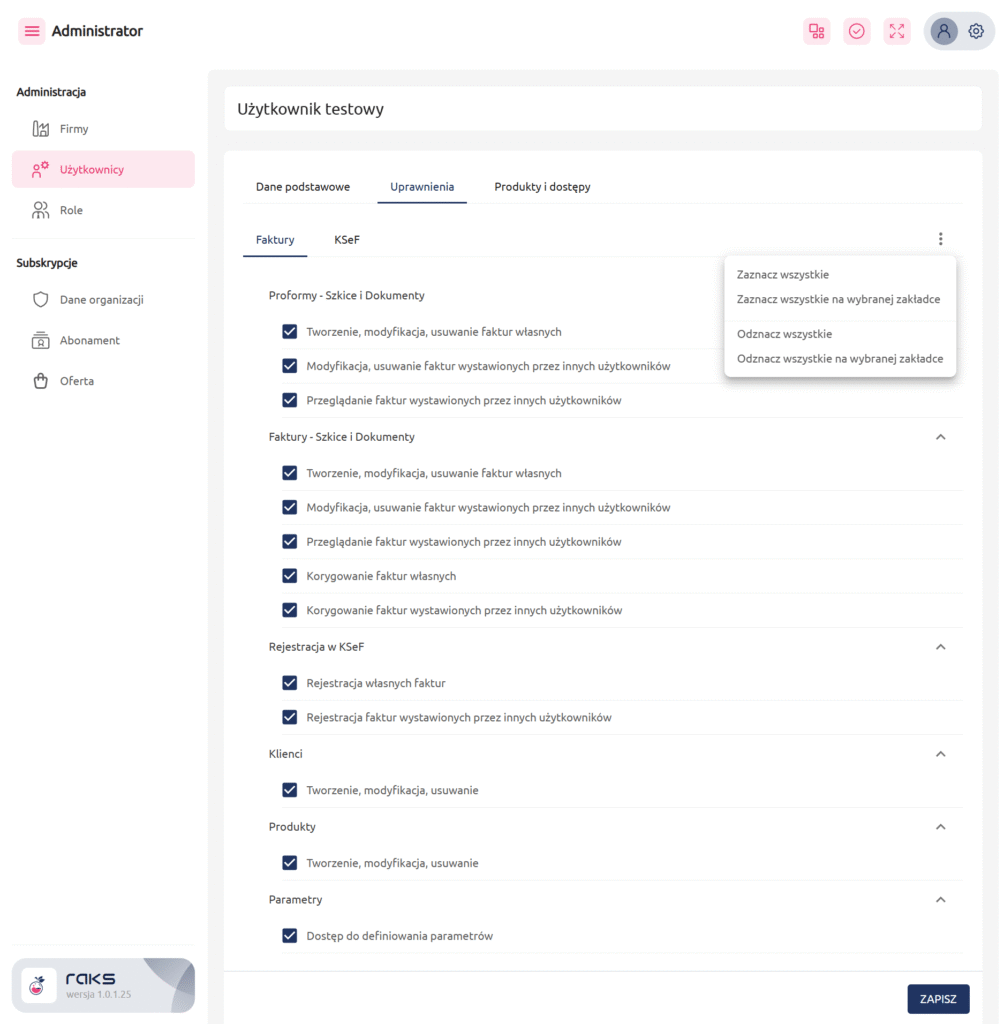Toggle Rejestracja własnych faktur checkbox
This screenshot has height=1024, width=1004.
[x=290, y=683]
